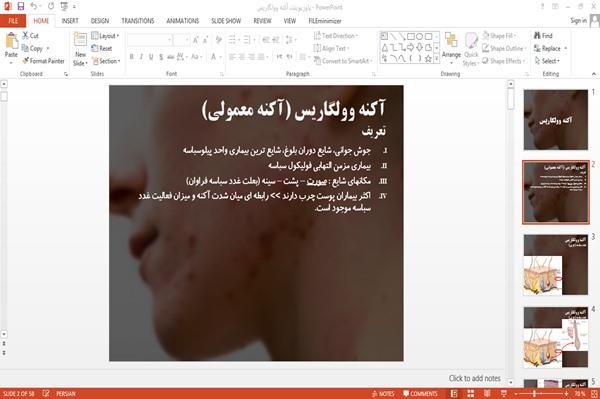Screen dimensions: 600x399
Task: Click to add notes field
Action: [x=474, y=378]
